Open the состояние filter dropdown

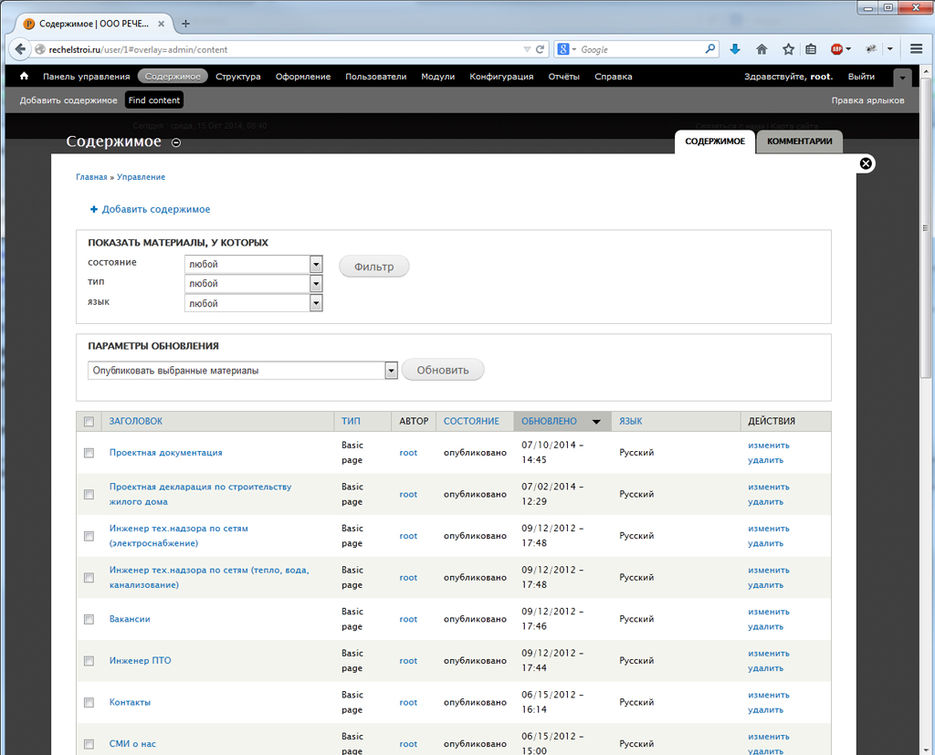(x=253, y=264)
